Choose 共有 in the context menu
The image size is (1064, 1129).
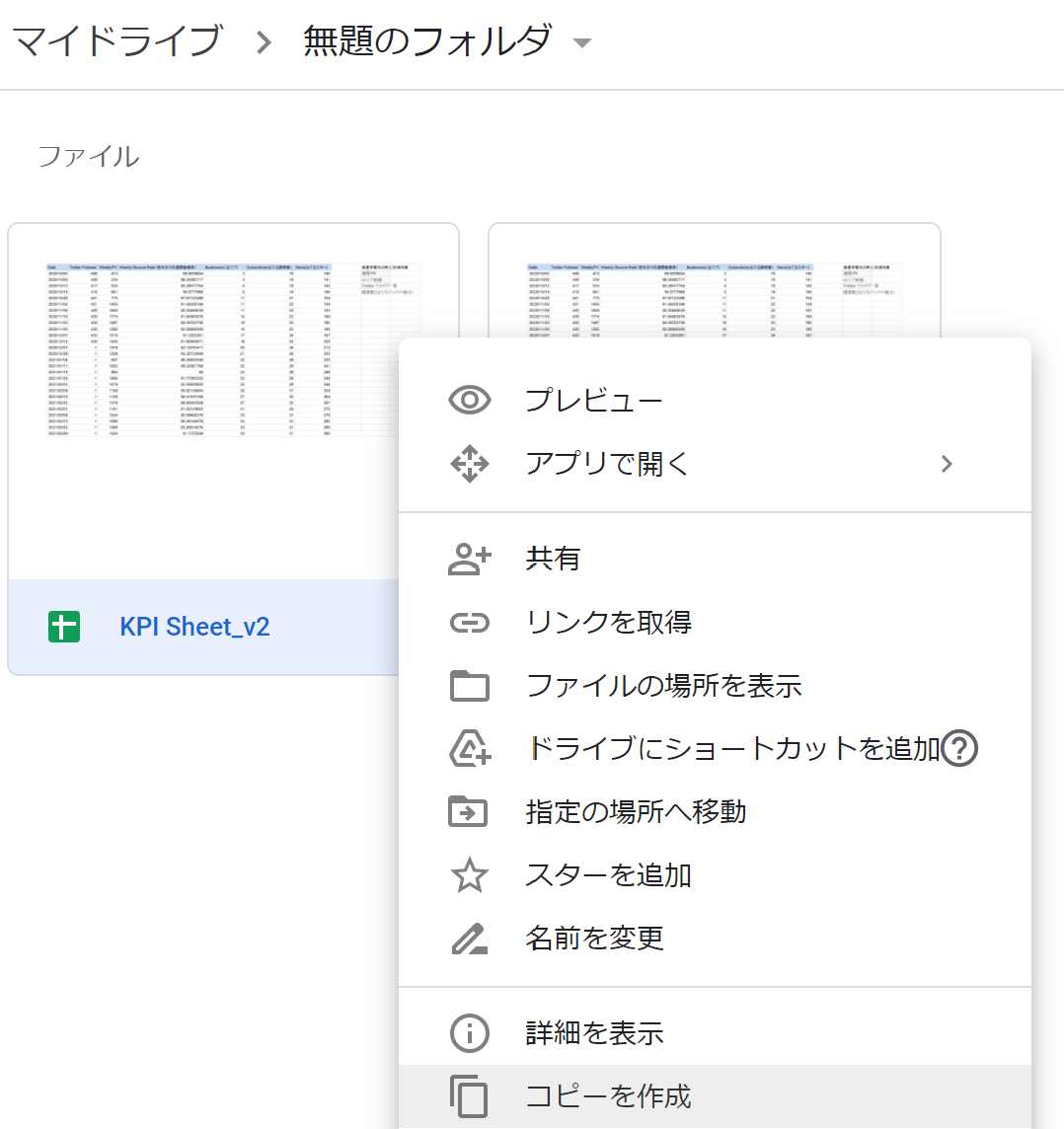point(715,559)
